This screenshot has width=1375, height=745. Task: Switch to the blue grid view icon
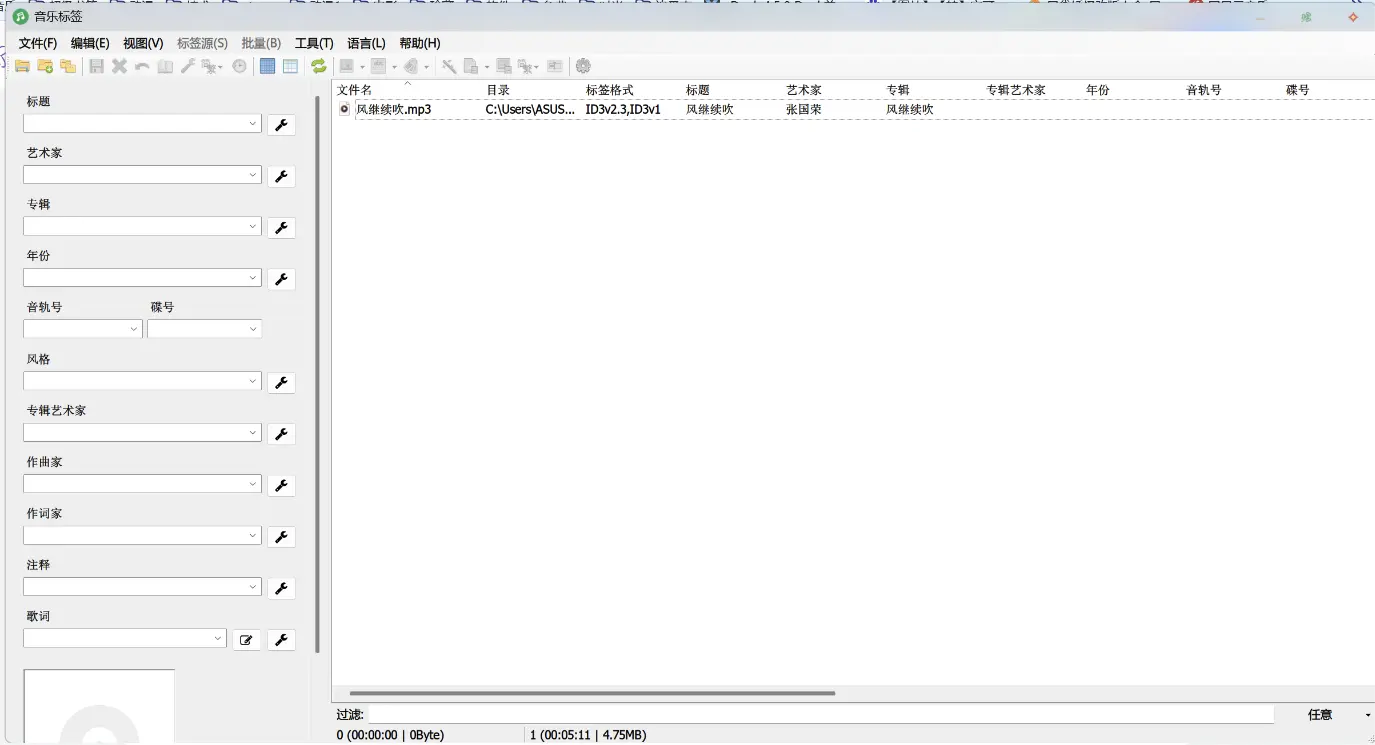[x=267, y=66]
